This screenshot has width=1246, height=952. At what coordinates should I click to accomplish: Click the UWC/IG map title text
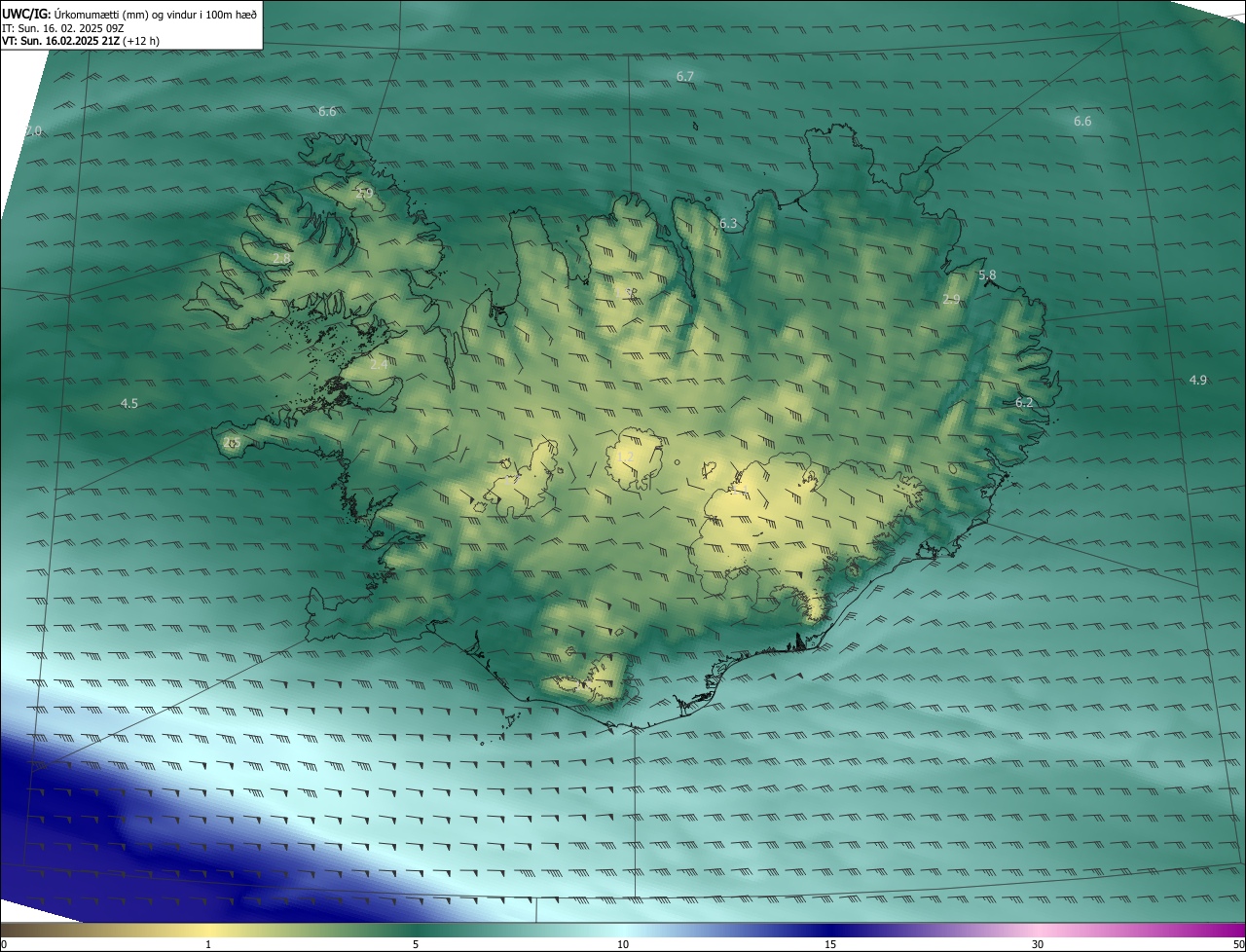(x=129, y=14)
